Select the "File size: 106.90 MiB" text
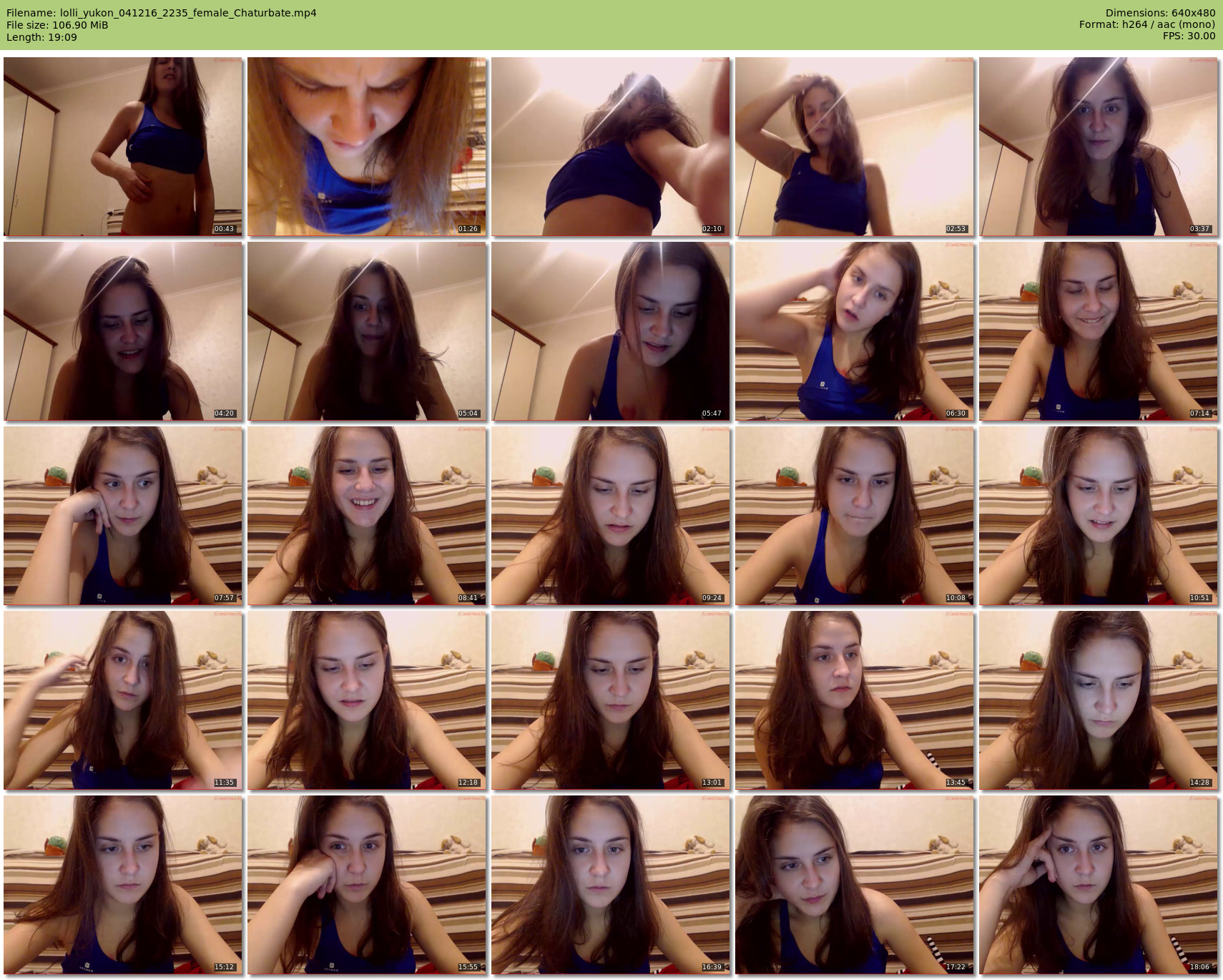 click(x=57, y=25)
